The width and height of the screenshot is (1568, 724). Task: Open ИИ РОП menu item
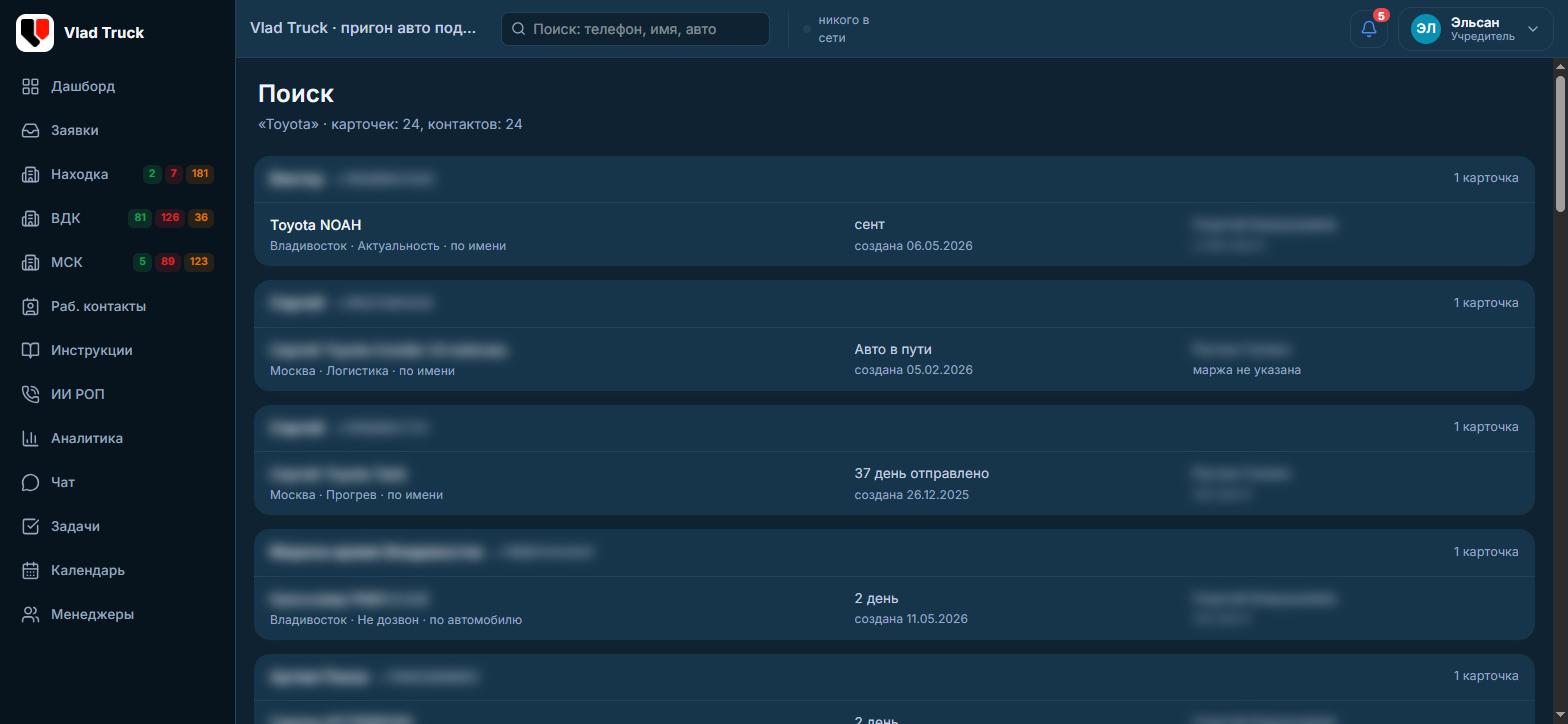(118, 395)
